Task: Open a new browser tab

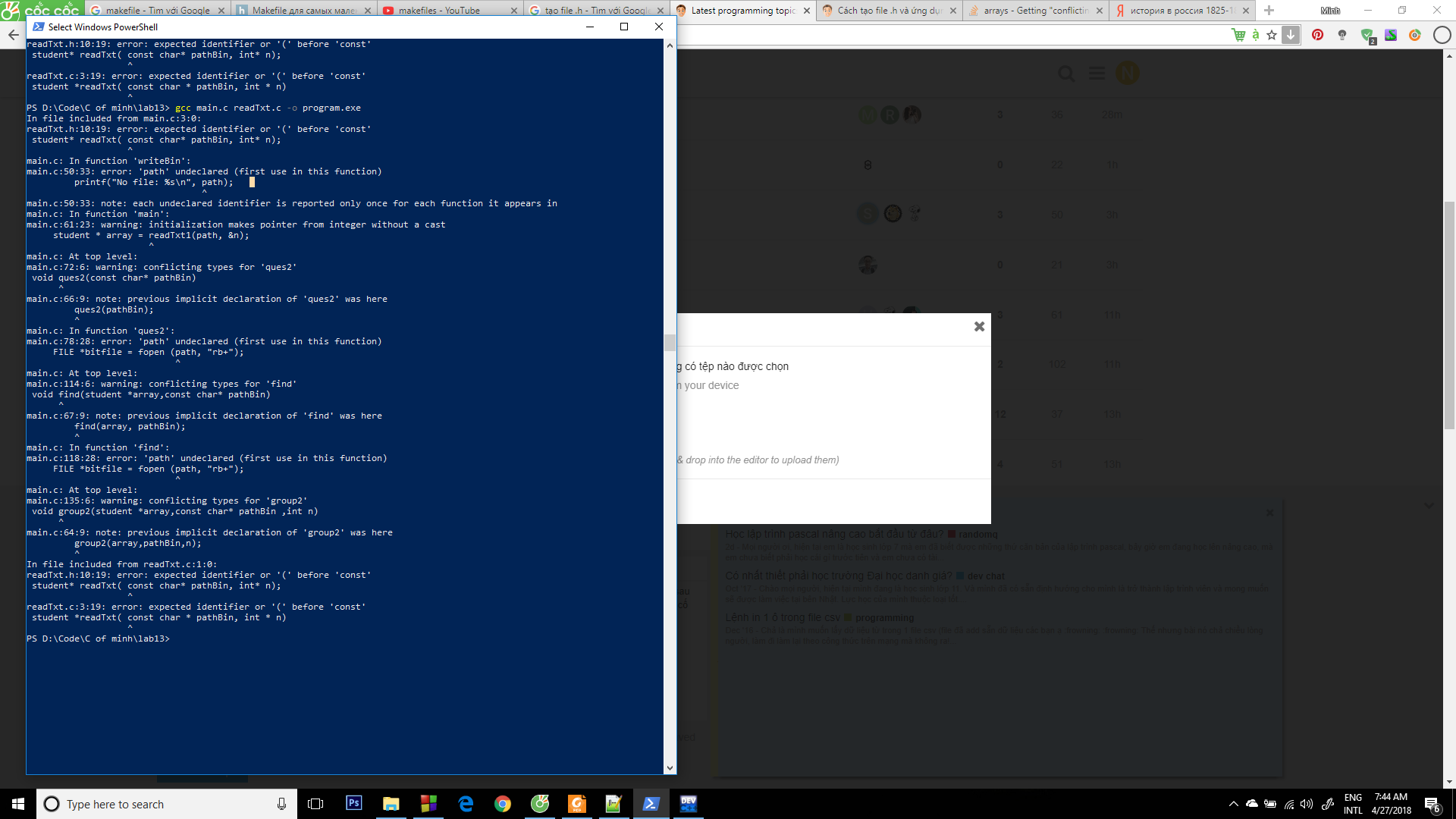Action: click(x=1269, y=11)
